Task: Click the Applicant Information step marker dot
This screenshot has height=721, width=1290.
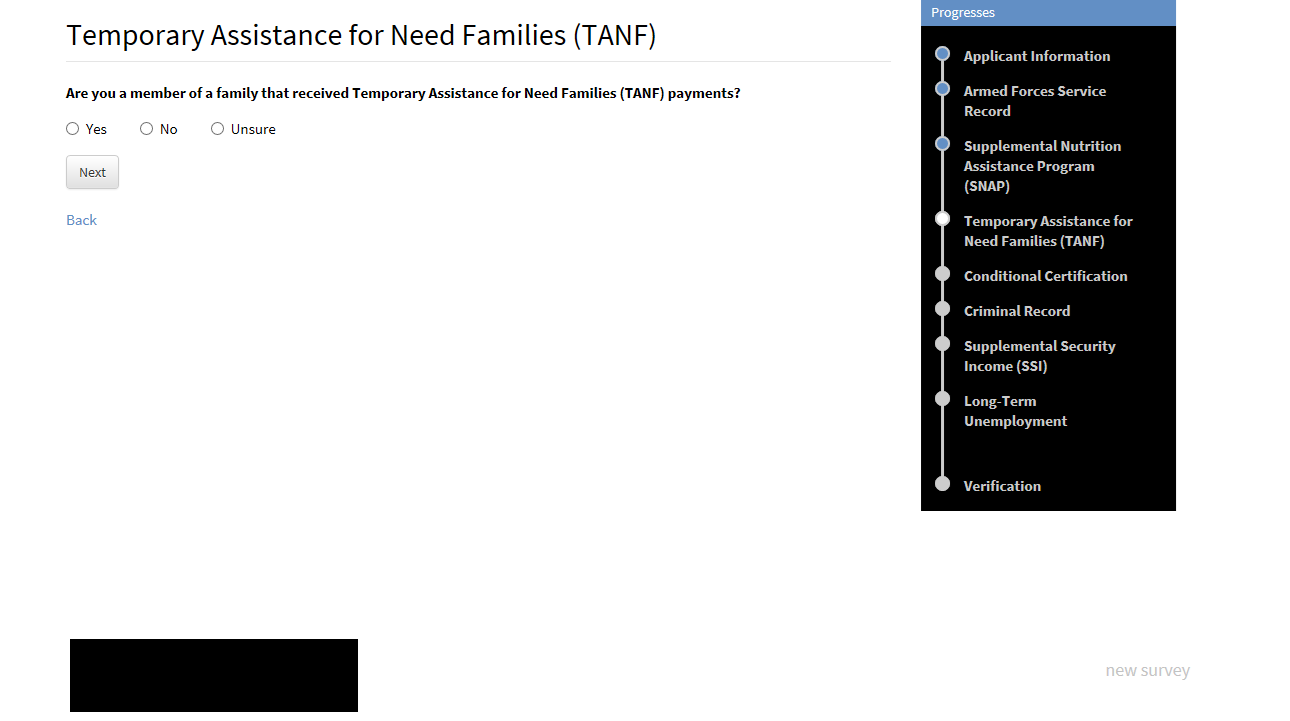Action: (942, 54)
